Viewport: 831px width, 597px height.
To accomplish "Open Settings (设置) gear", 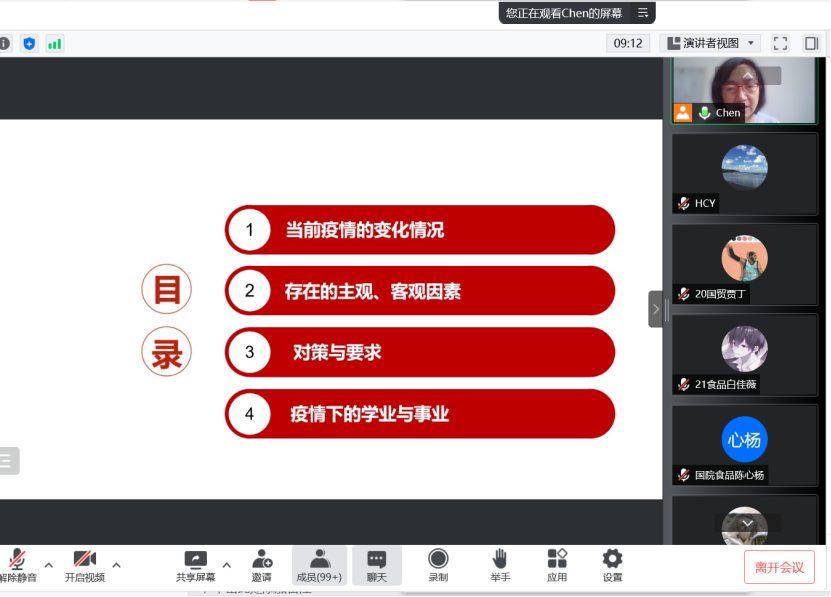I will pyautogui.click(x=612, y=565).
